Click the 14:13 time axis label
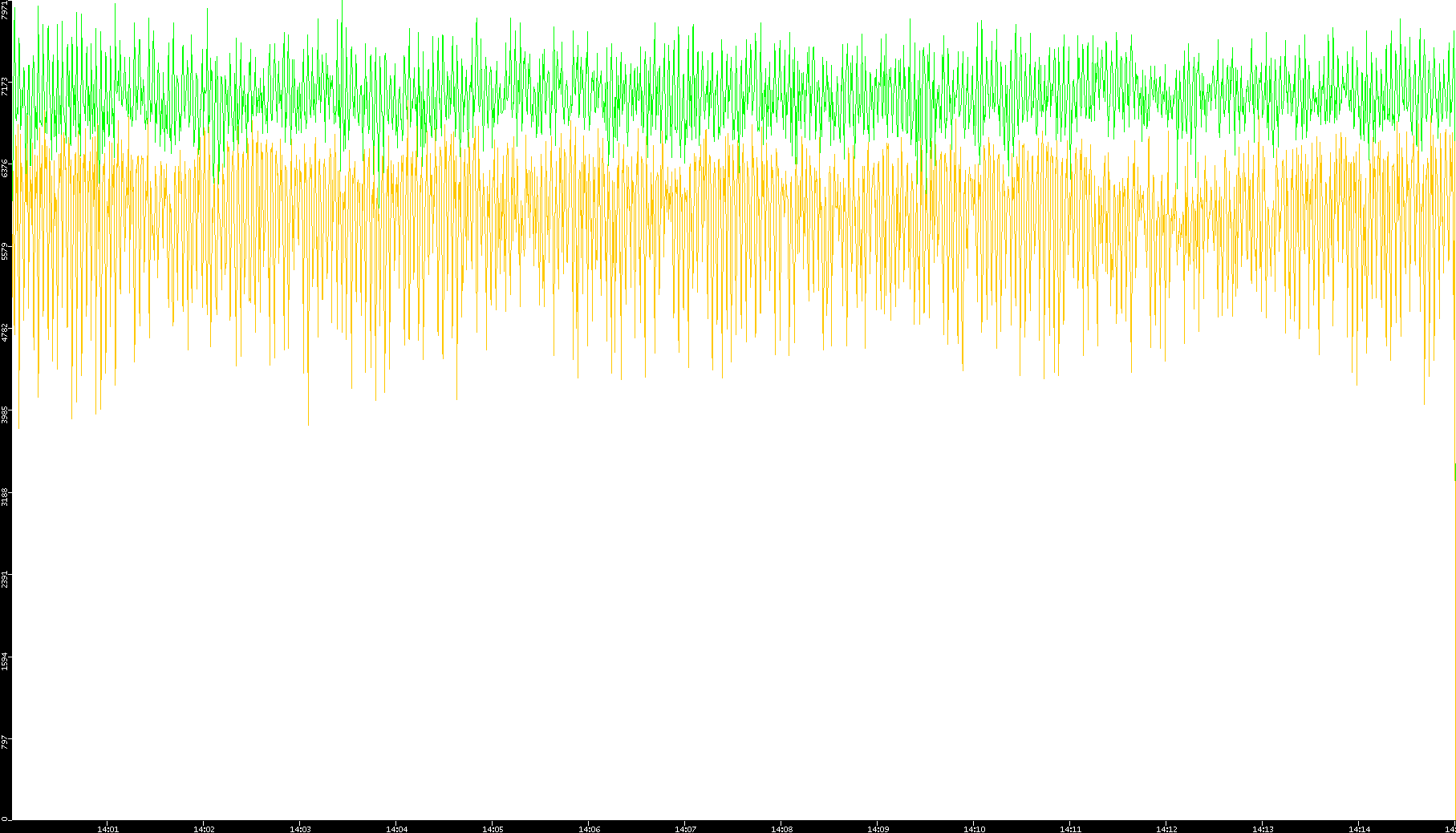The width and height of the screenshot is (1456, 833). [1263, 829]
